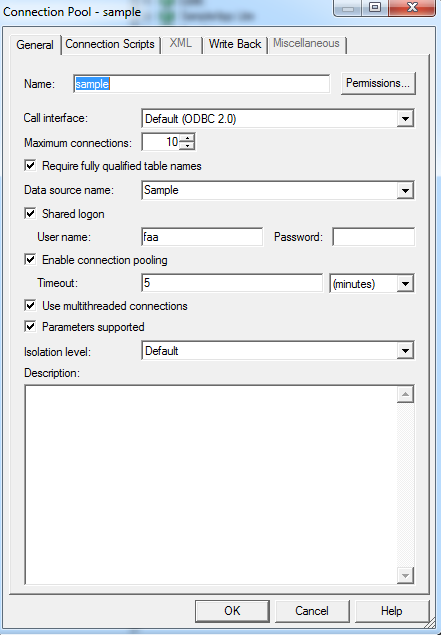Uncheck the Parameters supported option
Image resolution: width=441 pixels, height=635 pixels.
click(30, 326)
